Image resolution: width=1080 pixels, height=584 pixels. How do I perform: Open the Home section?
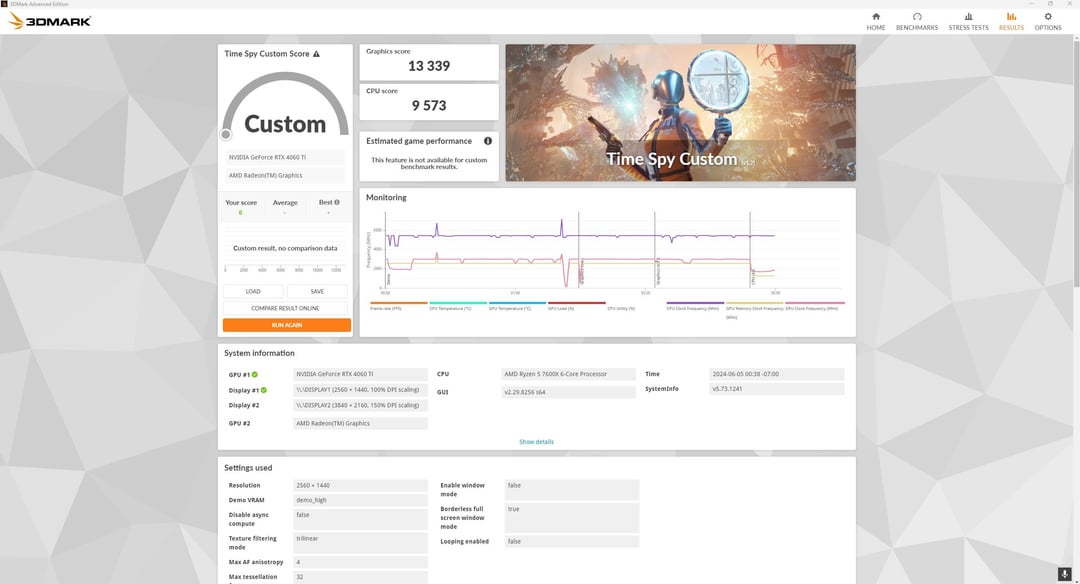tap(875, 21)
